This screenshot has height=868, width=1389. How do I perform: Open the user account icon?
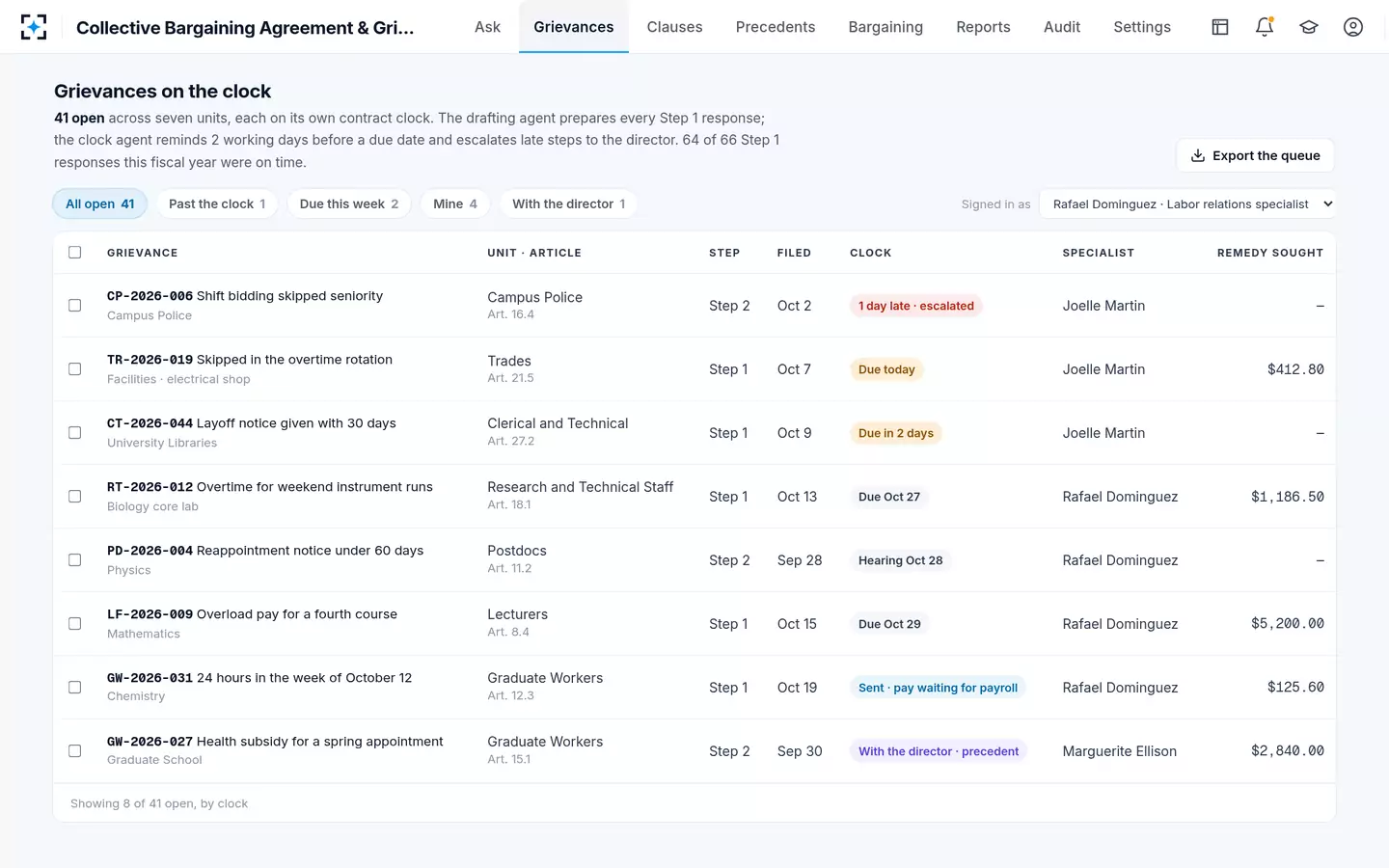(1353, 27)
